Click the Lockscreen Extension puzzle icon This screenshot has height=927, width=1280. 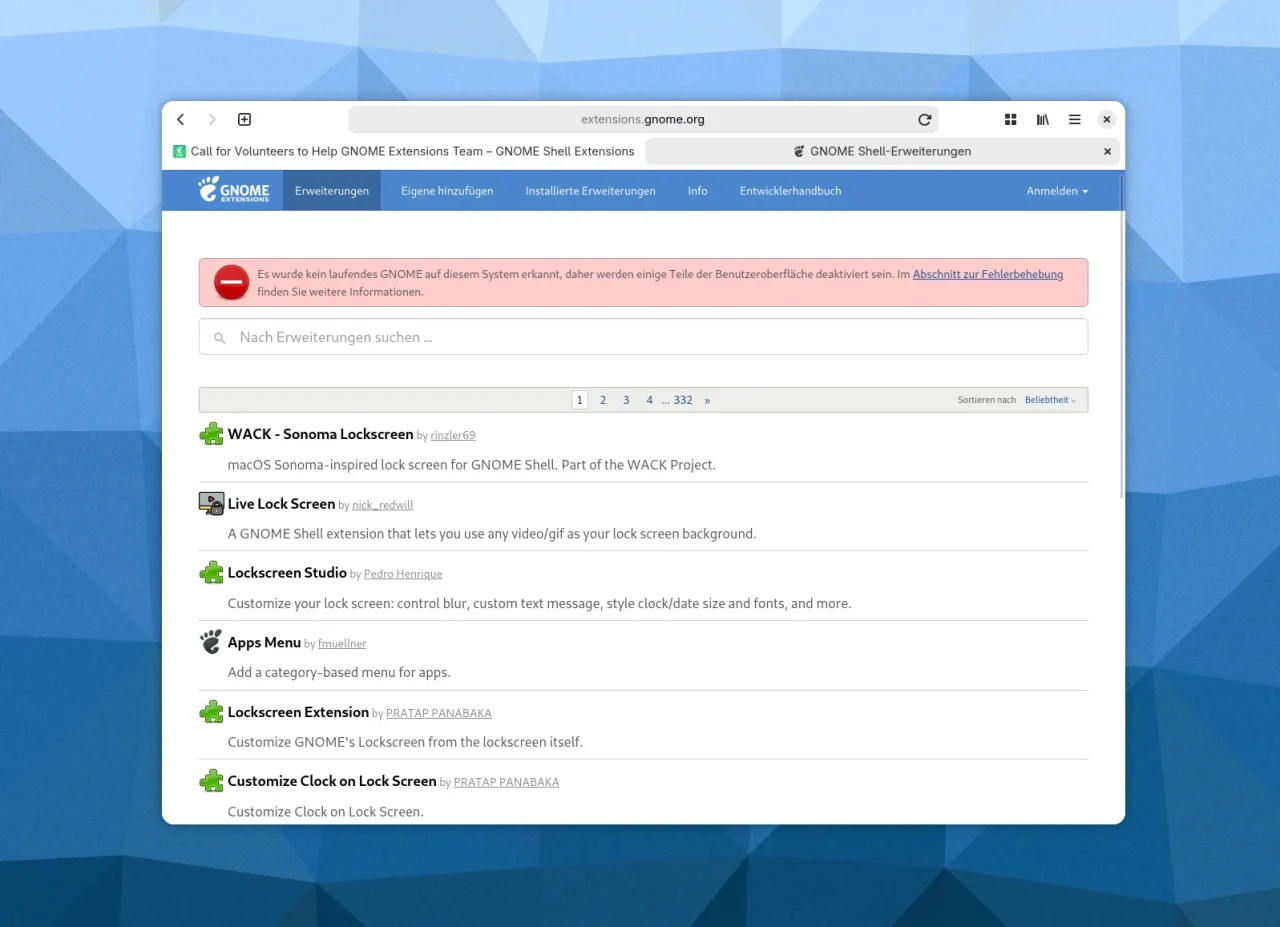click(x=211, y=712)
